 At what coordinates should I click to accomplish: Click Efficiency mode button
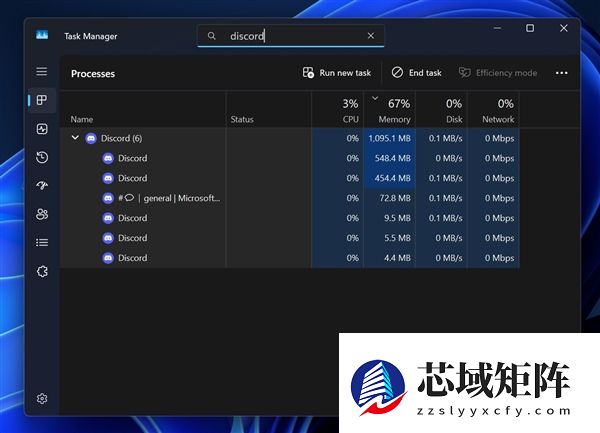click(x=498, y=73)
